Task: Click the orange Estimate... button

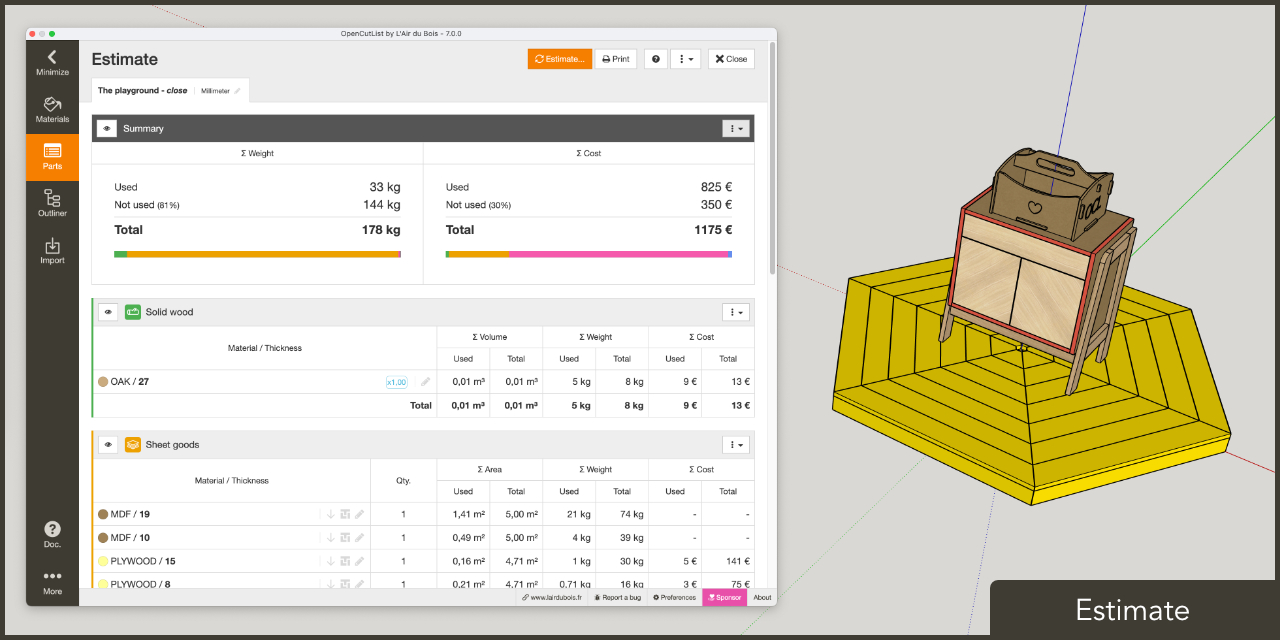Action: 560,59
